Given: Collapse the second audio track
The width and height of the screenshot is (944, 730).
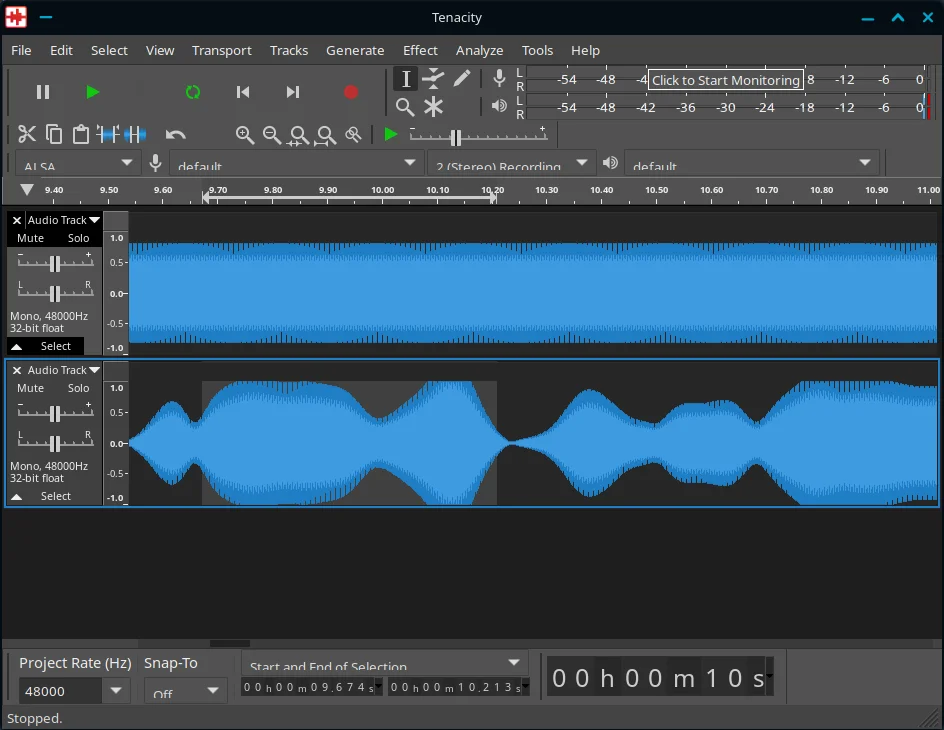Looking at the screenshot, I should click(17, 496).
